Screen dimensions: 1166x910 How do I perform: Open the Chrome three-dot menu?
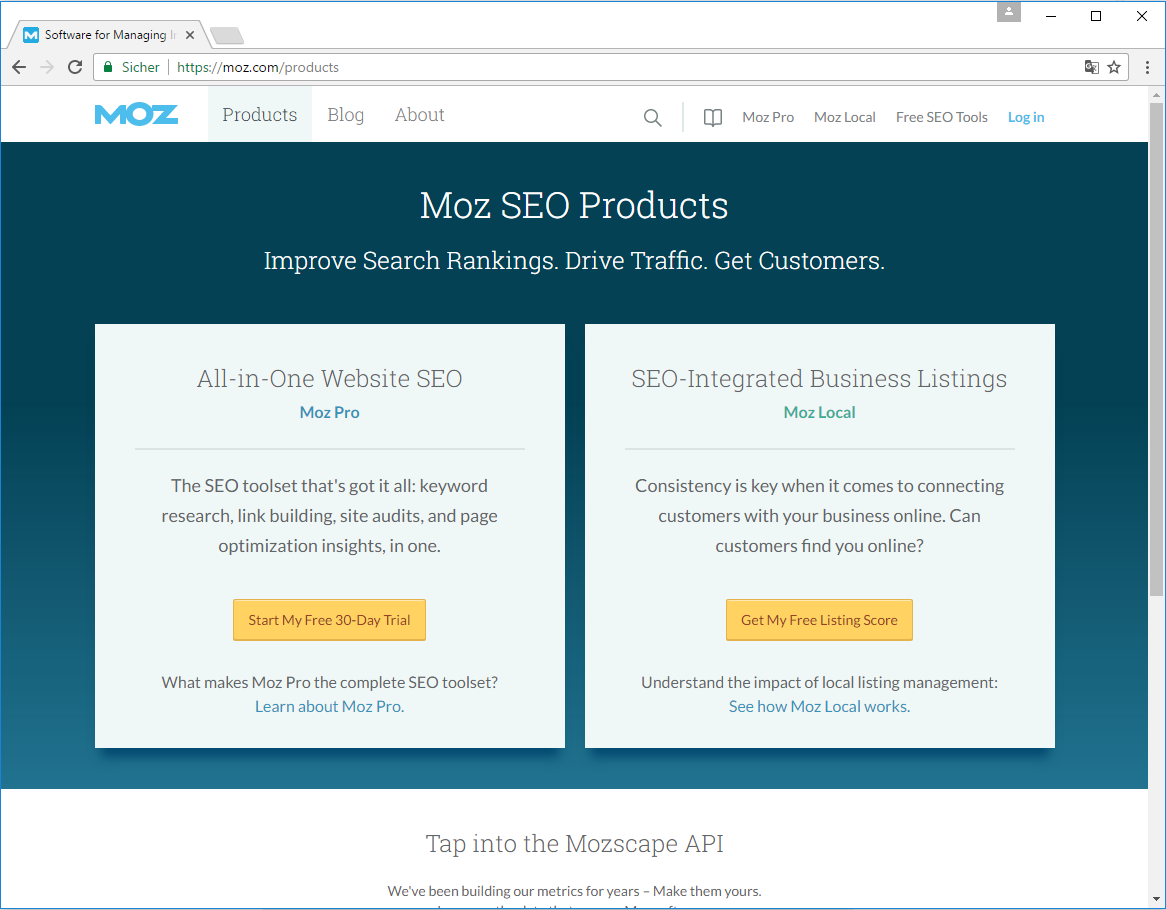[x=1147, y=68]
